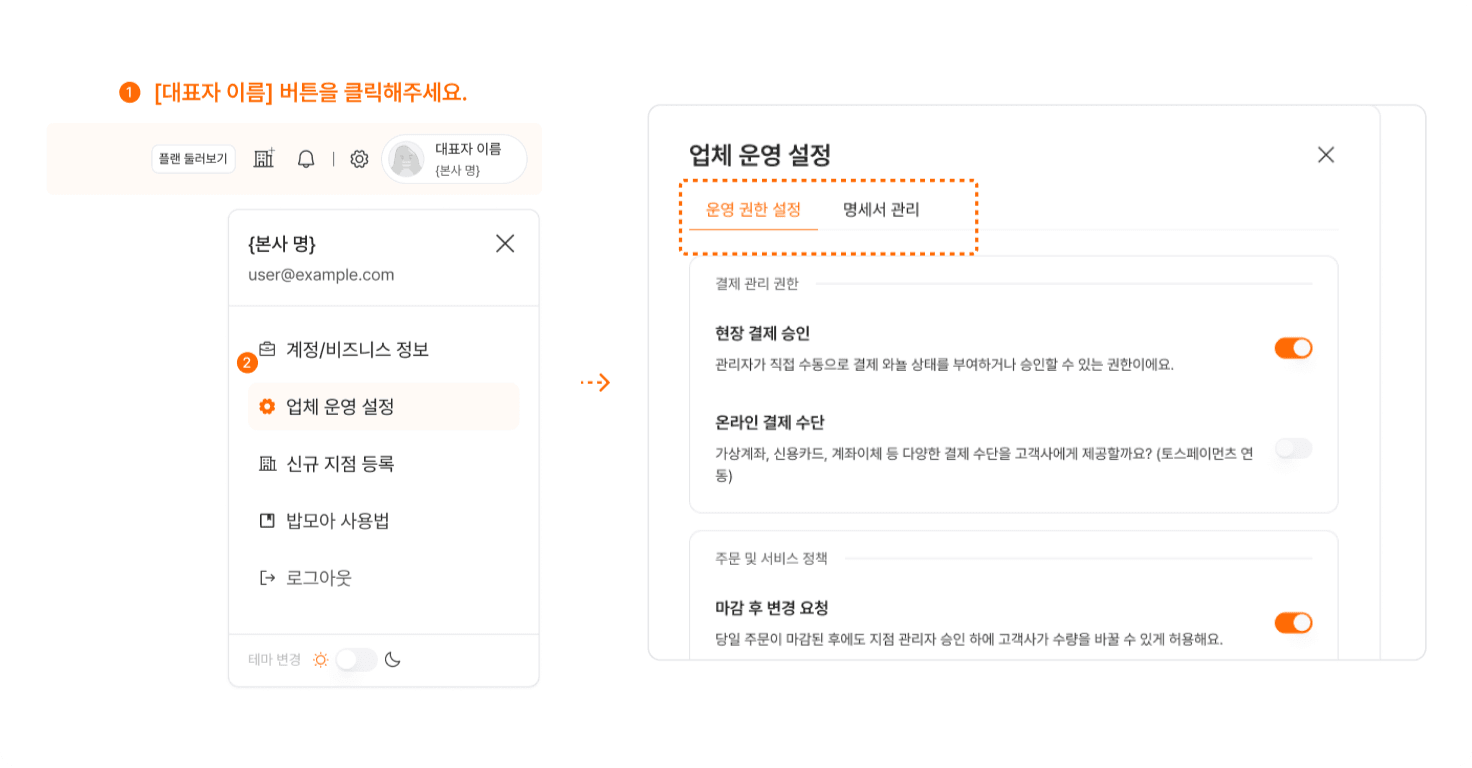
Task: Click the book icon beside 밥모아 사용법
Action: point(267,521)
